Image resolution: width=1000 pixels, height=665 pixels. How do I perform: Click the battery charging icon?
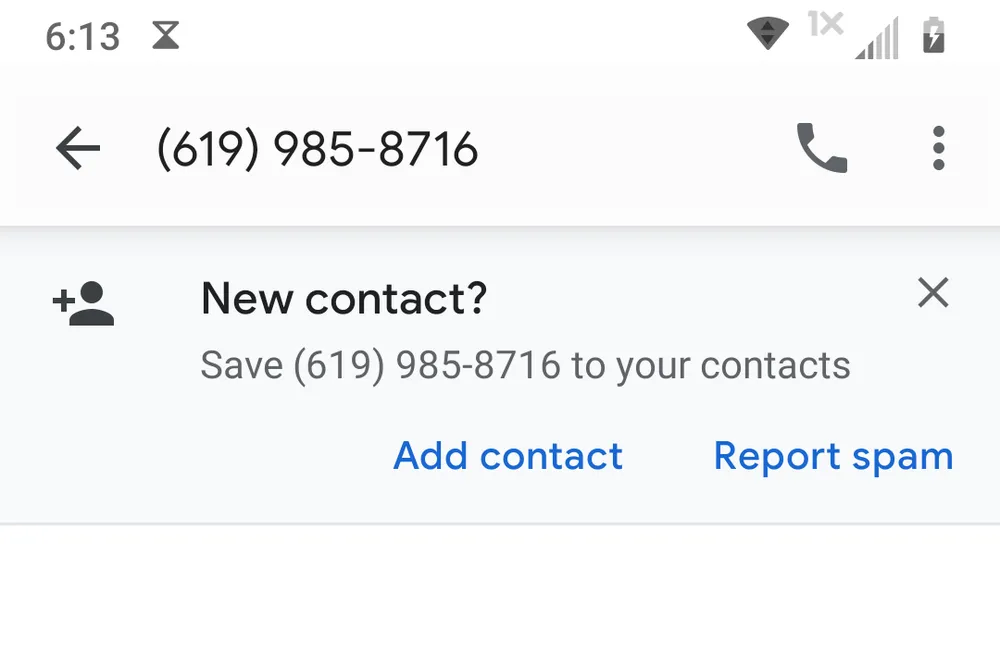[x=933, y=36]
